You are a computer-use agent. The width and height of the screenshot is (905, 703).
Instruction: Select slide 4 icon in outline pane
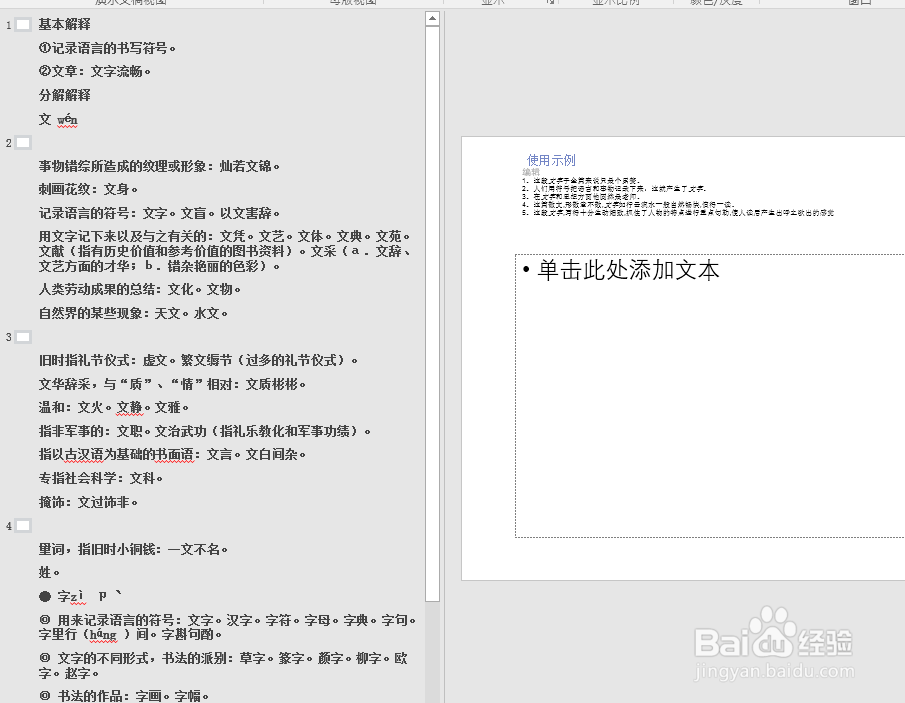pos(23,526)
